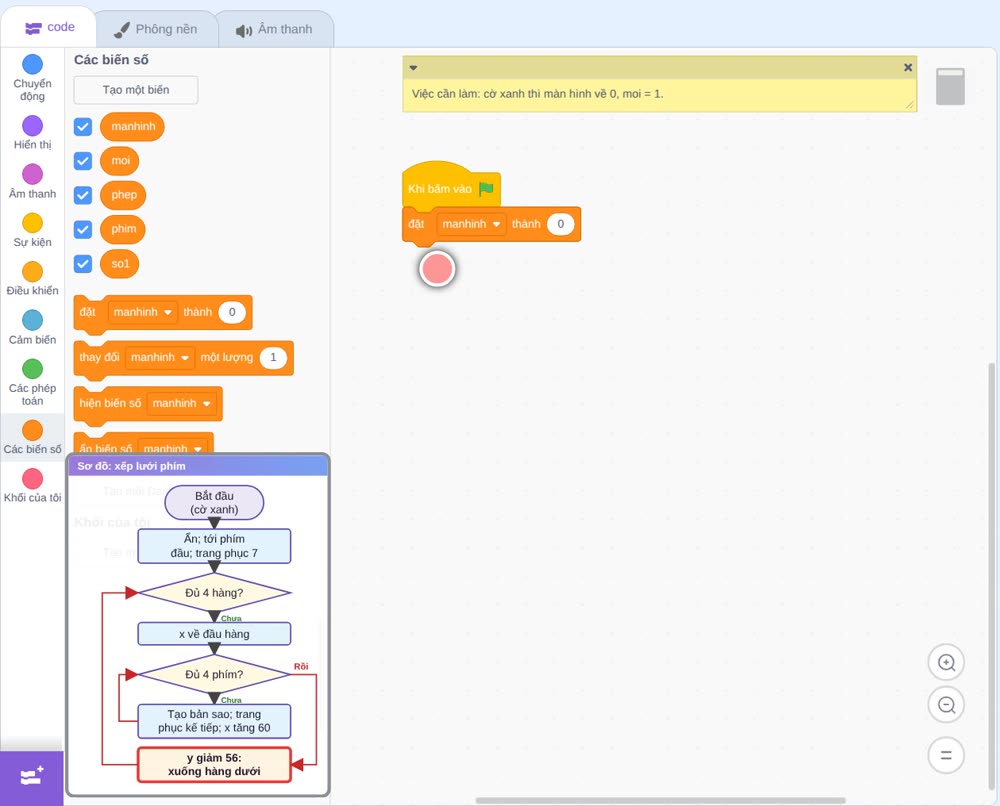Click the green flag on the hat block
Screen dimensions: 1000x806
[x=487, y=189]
